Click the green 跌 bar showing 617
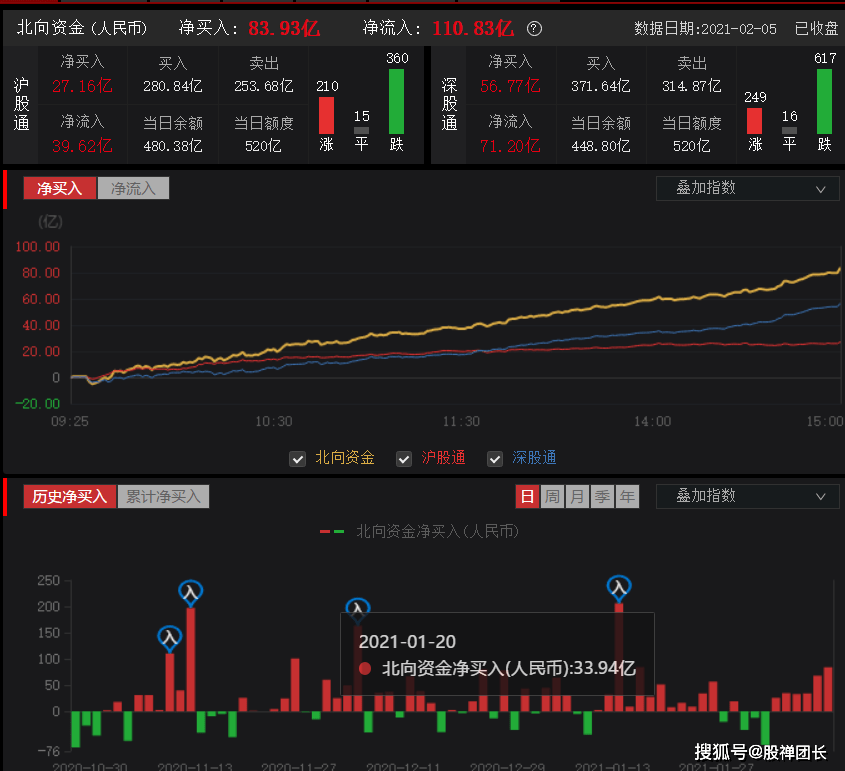845x771 pixels. pyautogui.click(x=824, y=101)
